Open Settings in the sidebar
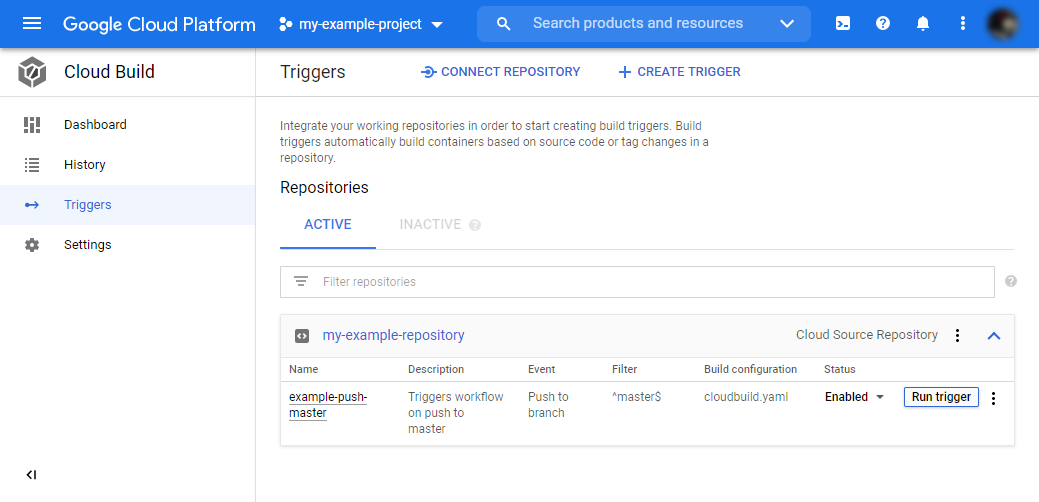 (x=87, y=244)
